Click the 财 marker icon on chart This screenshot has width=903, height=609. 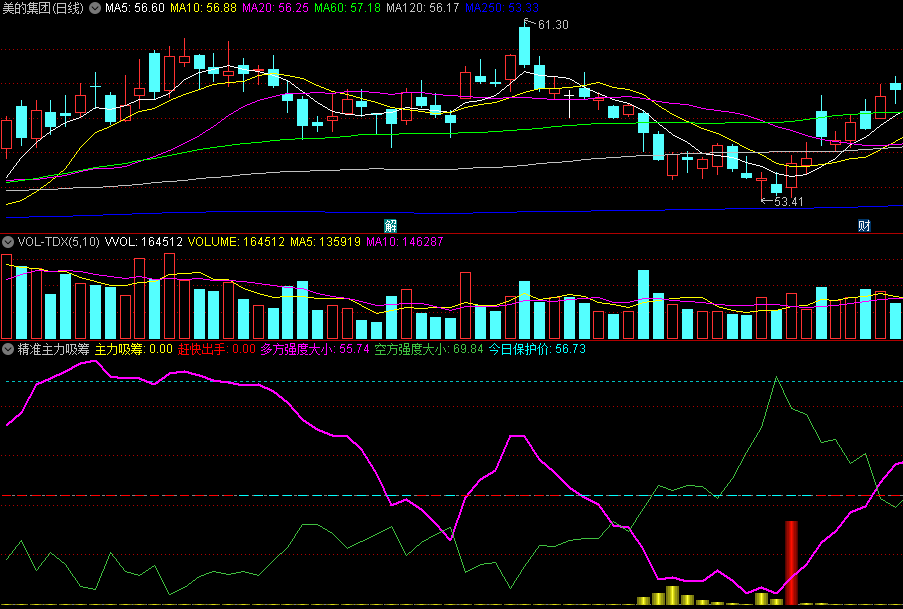tap(864, 225)
